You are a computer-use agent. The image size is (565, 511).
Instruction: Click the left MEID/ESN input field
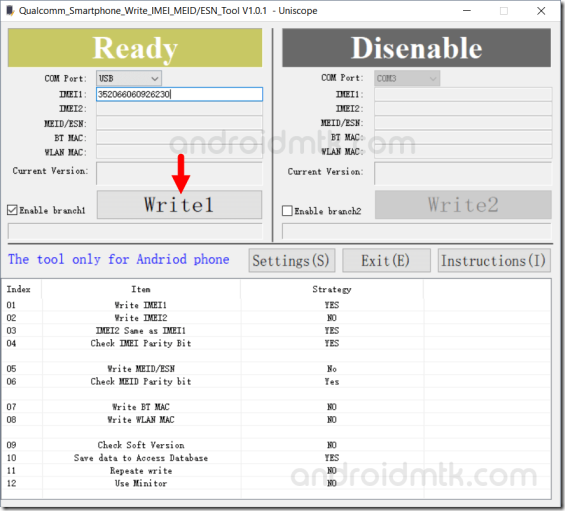[x=179, y=123]
